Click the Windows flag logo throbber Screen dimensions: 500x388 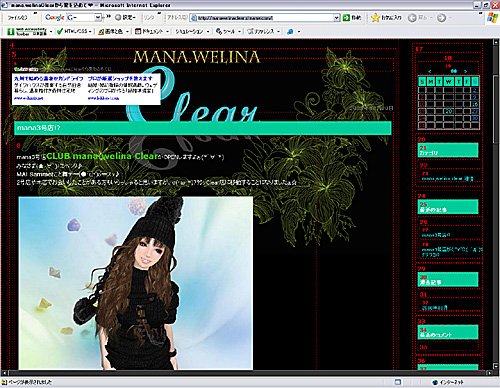pos(492,18)
